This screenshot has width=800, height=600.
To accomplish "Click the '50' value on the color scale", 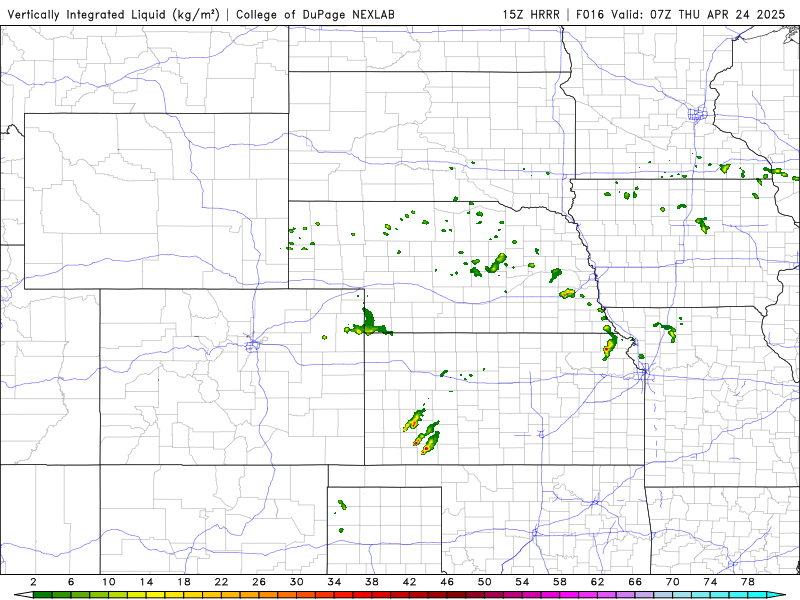I will click(485, 582).
